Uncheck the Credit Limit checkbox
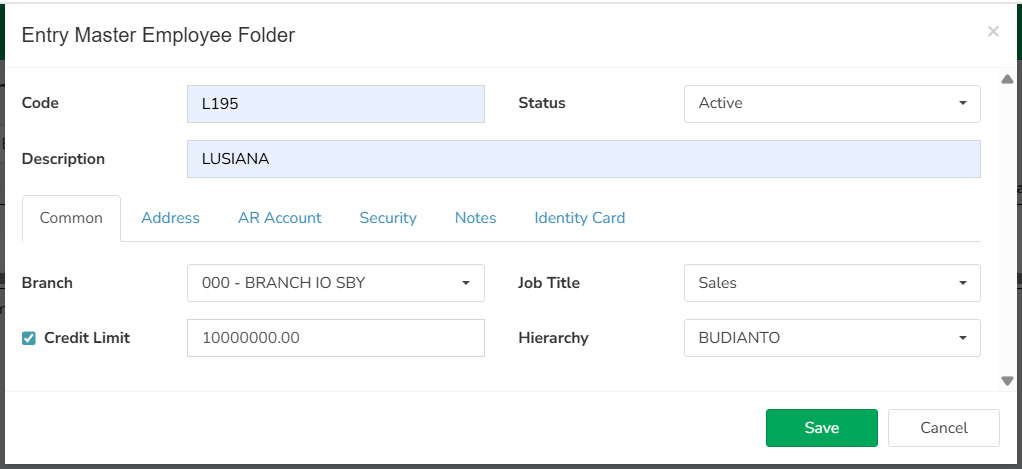 29,338
